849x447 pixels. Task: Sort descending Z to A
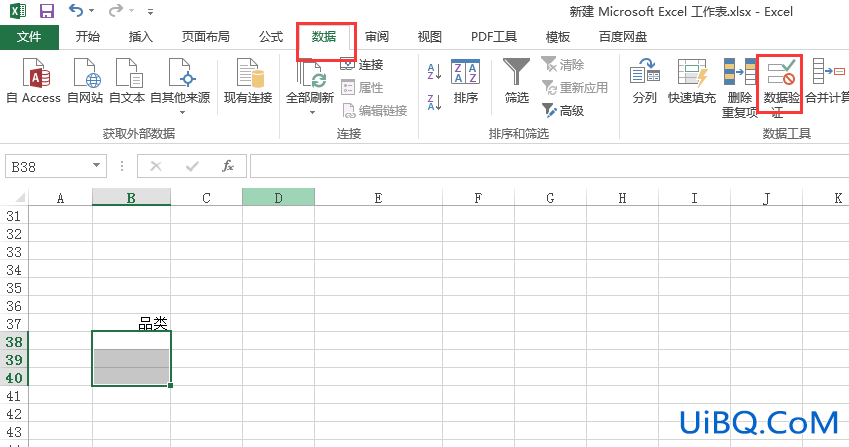(434, 102)
